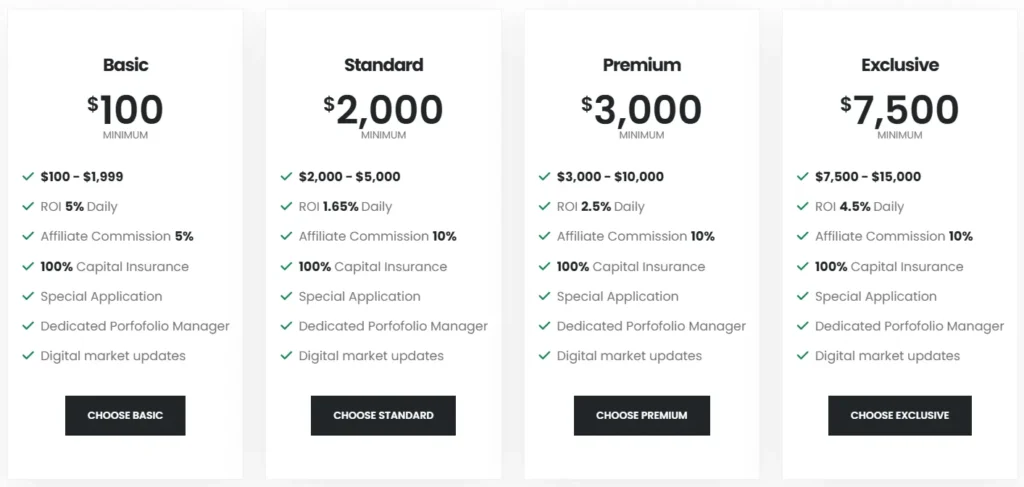Click checkmark next to ROI 1.65% Daily
Viewport: 1024px width, 487px height.
[286, 207]
